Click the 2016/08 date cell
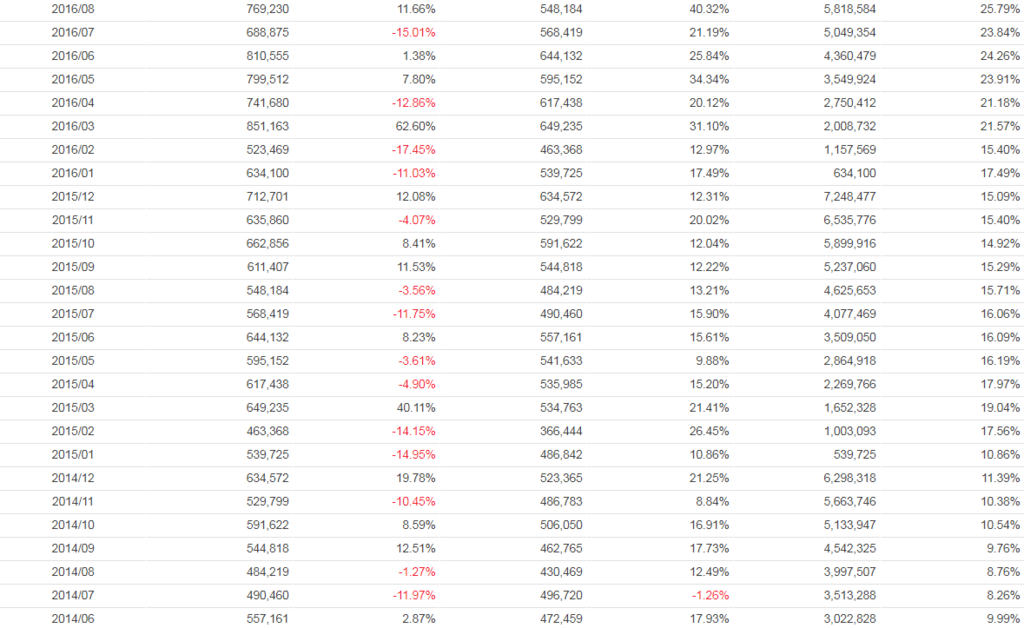Image resolution: width=1024 pixels, height=628 pixels. 73,9
